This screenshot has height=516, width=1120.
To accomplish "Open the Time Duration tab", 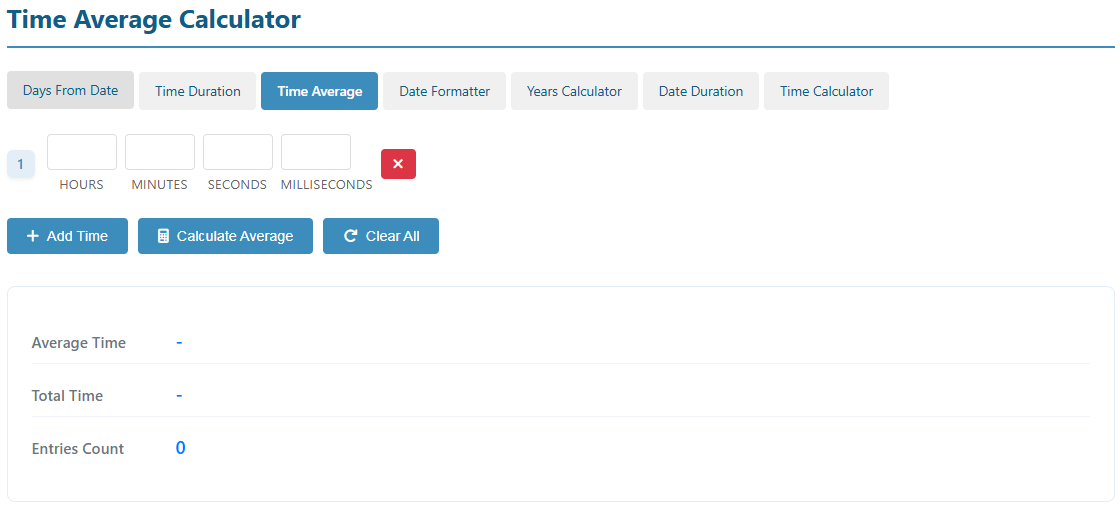I will point(197,91).
